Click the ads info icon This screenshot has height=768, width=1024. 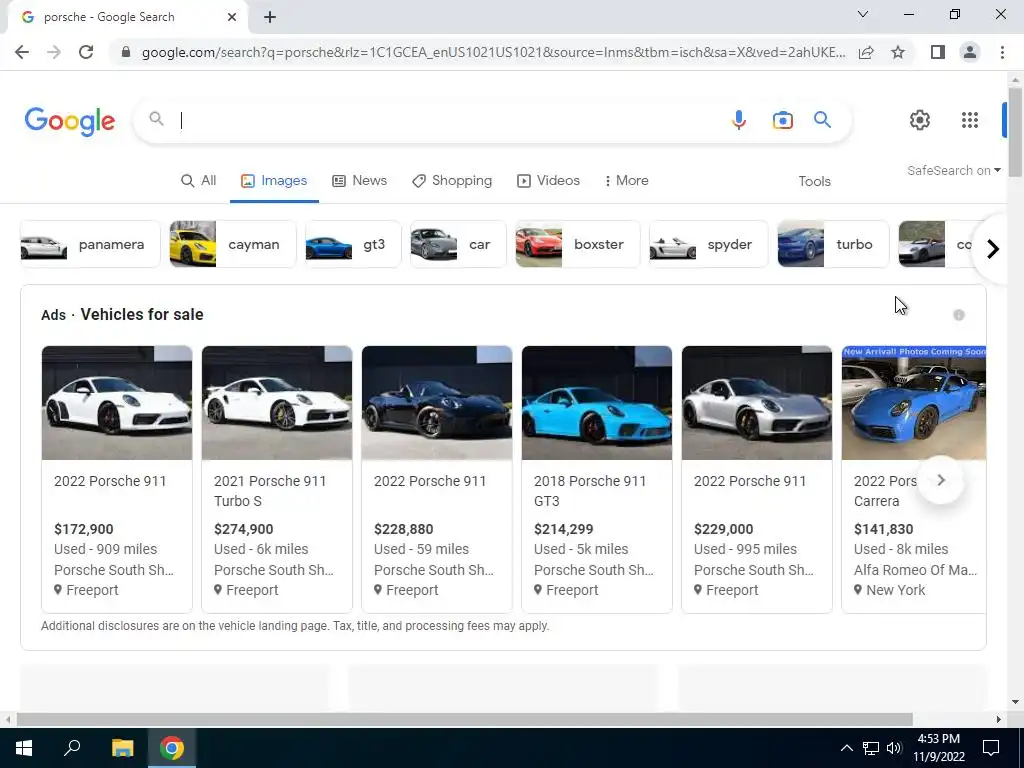pyautogui.click(x=959, y=315)
